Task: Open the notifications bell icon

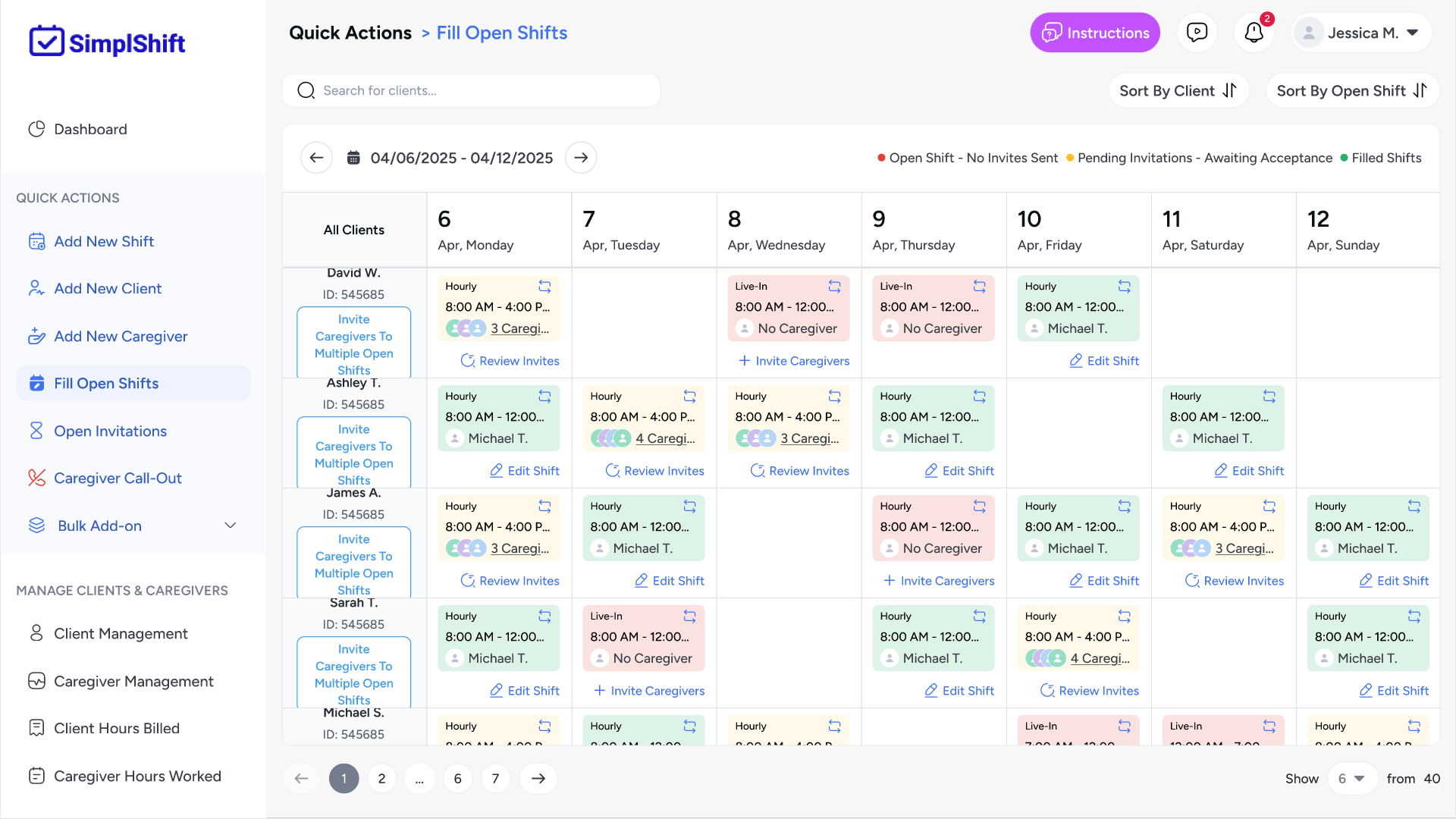Action: (x=1253, y=33)
